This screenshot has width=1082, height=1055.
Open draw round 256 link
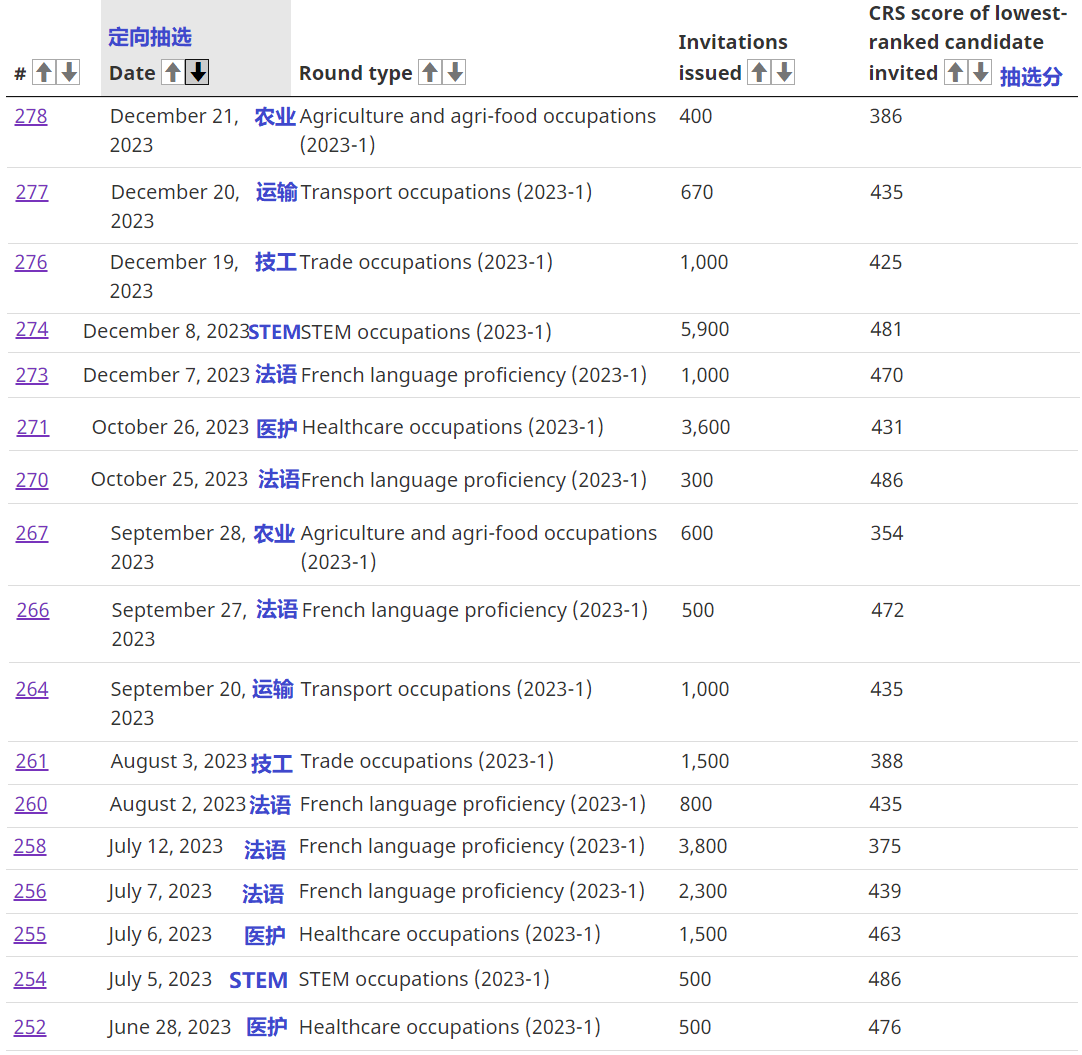pyautogui.click(x=30, y=891)
